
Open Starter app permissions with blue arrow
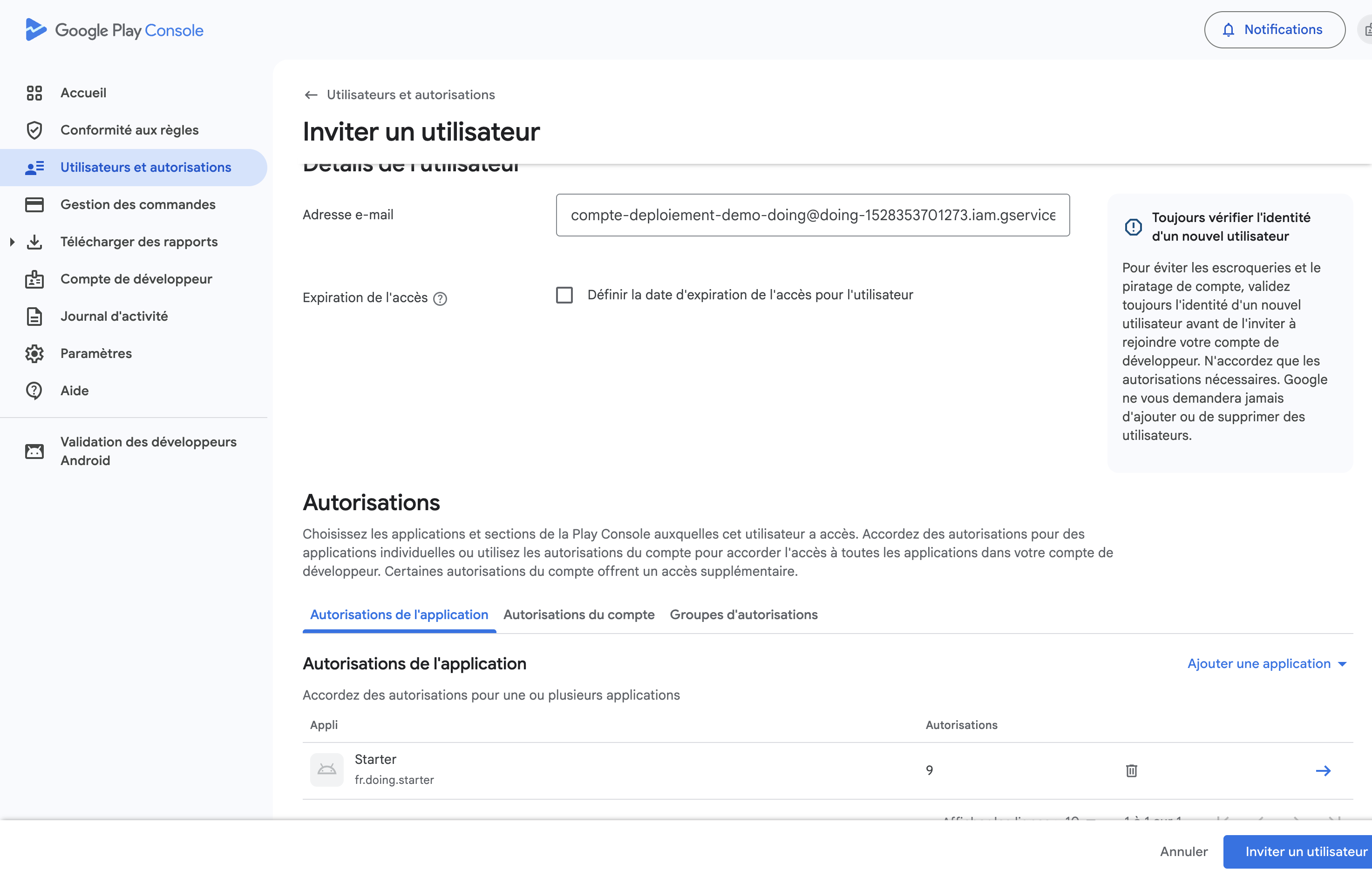[1323, 770]
